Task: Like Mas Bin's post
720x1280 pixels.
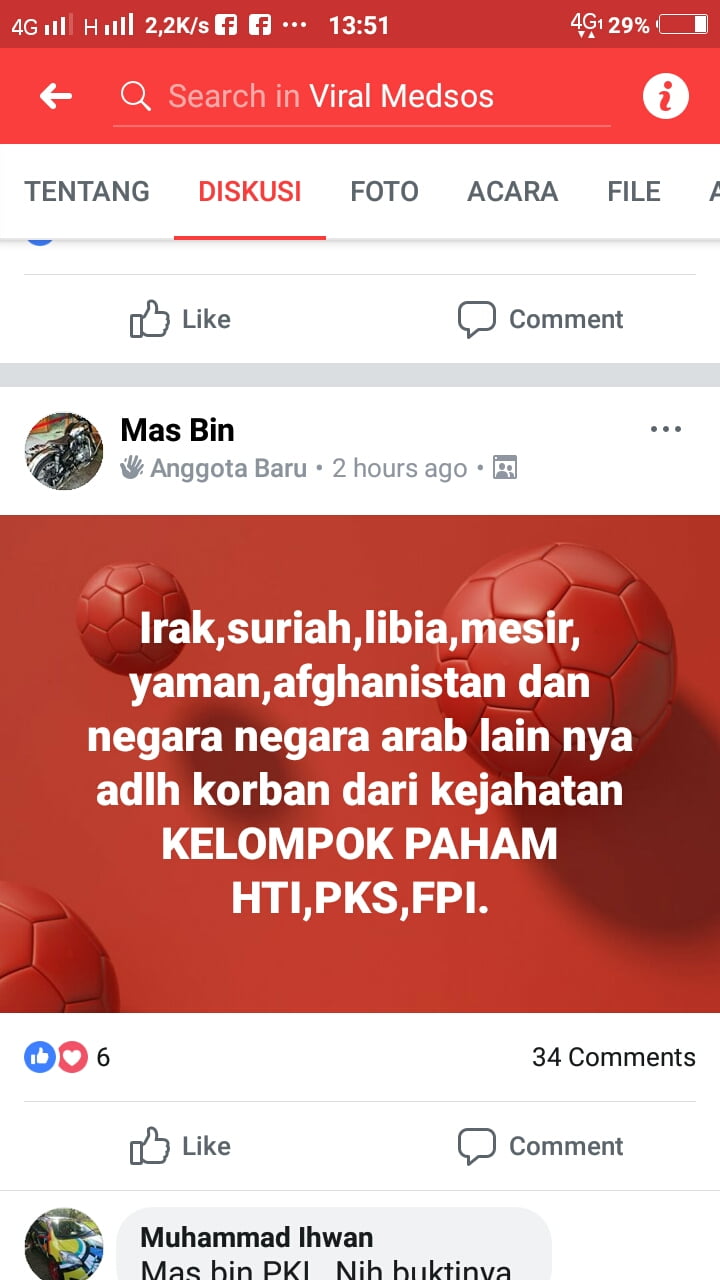Action: pos(181,1146)
